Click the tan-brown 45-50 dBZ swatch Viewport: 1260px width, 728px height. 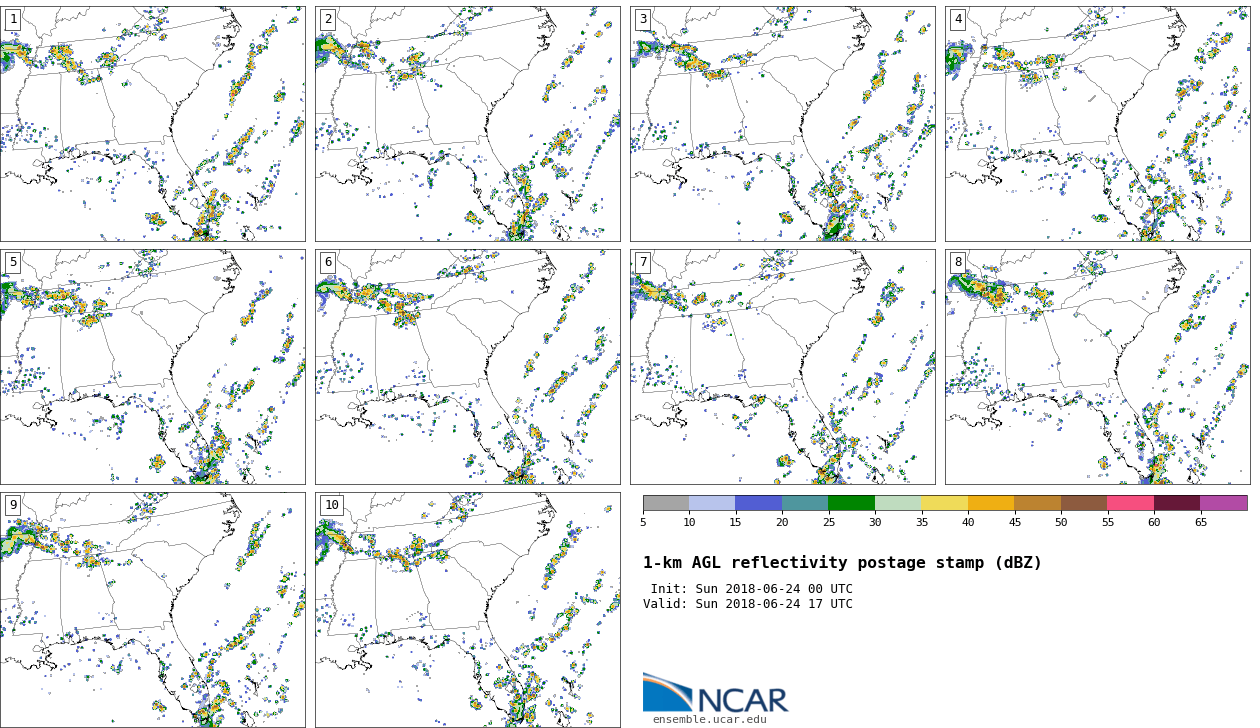pyautogui.click(x=1037, y=503)
